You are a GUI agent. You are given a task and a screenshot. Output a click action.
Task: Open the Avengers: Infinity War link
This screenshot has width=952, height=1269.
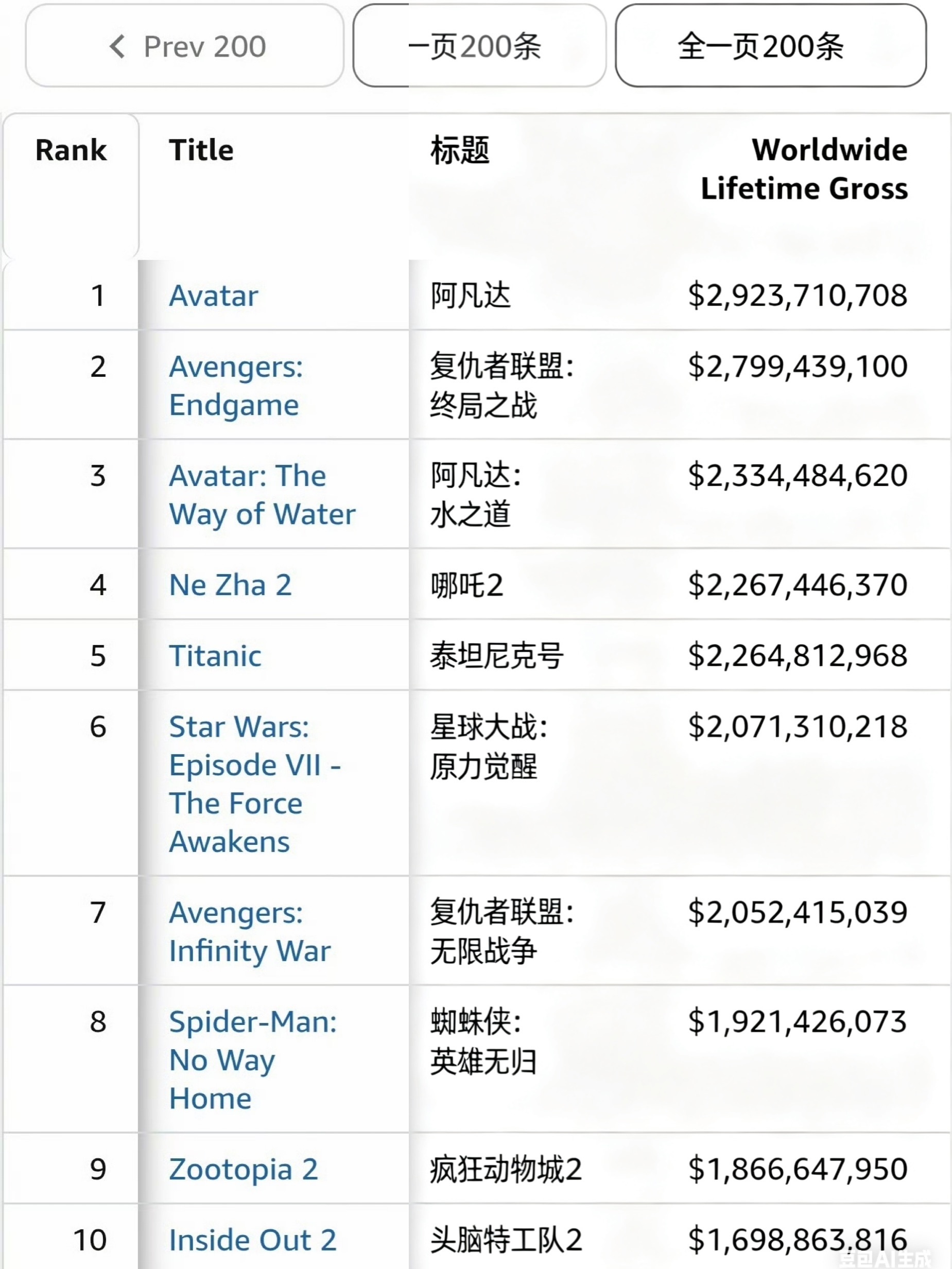pyautogui.click(x=250, y=931)
